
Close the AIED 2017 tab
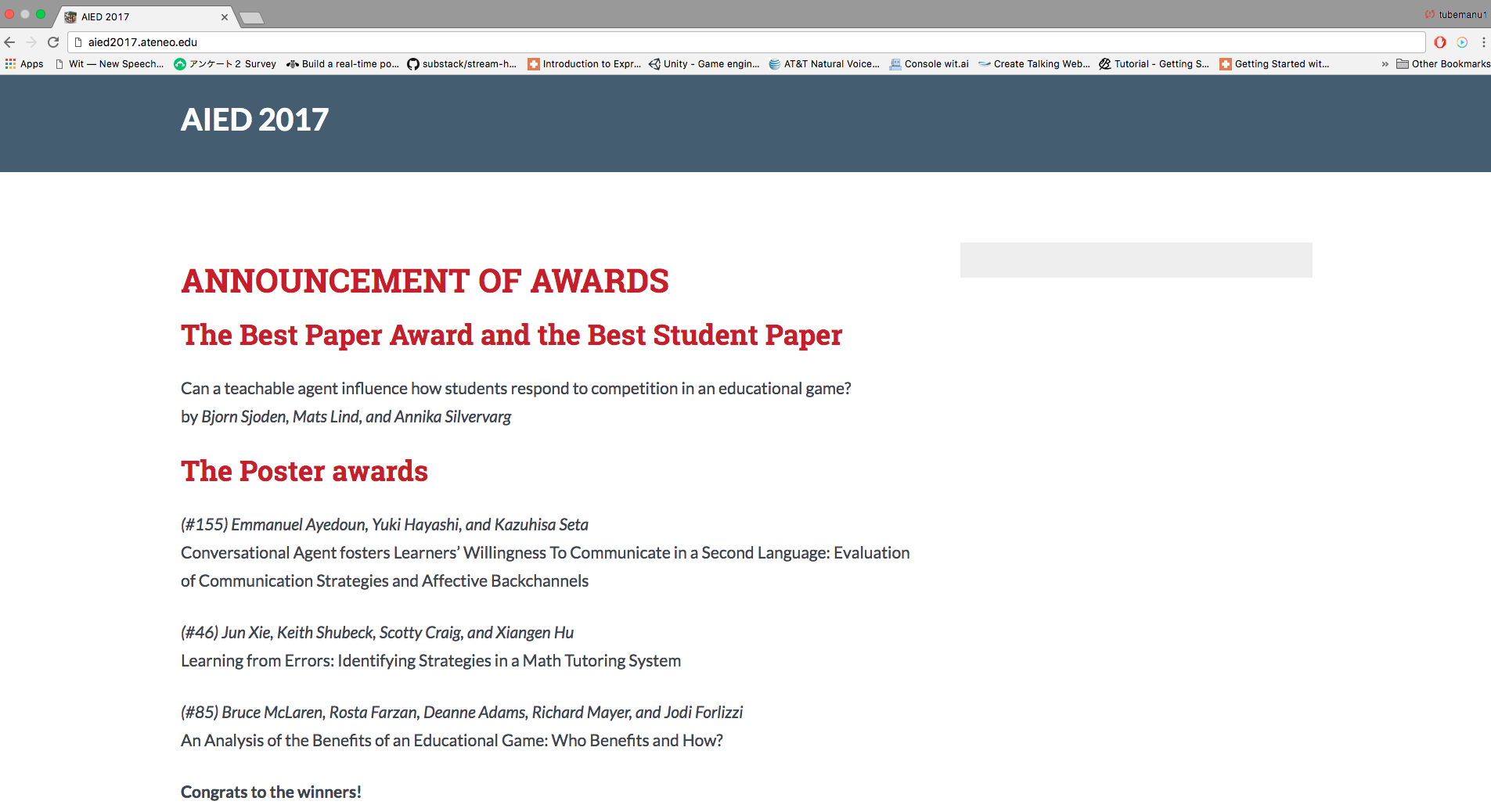[225, 16]
